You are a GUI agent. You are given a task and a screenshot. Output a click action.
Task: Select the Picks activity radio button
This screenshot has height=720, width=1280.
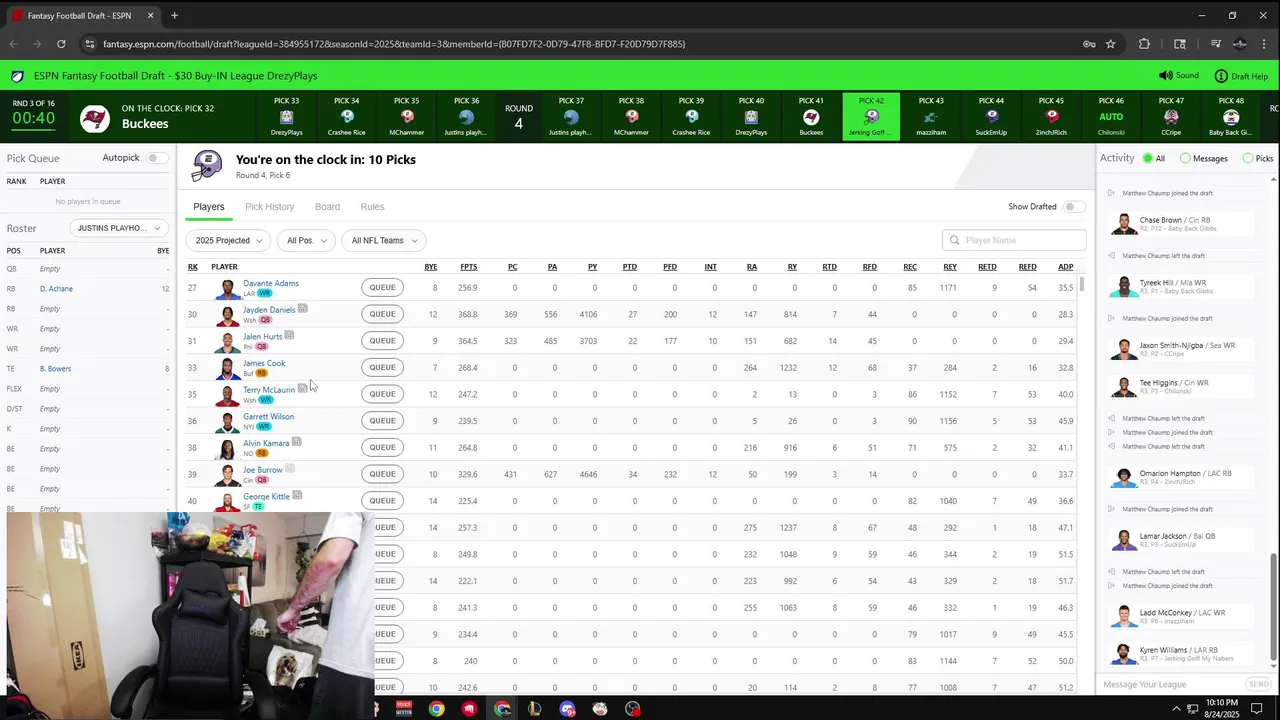click(x=1248, y=158)
